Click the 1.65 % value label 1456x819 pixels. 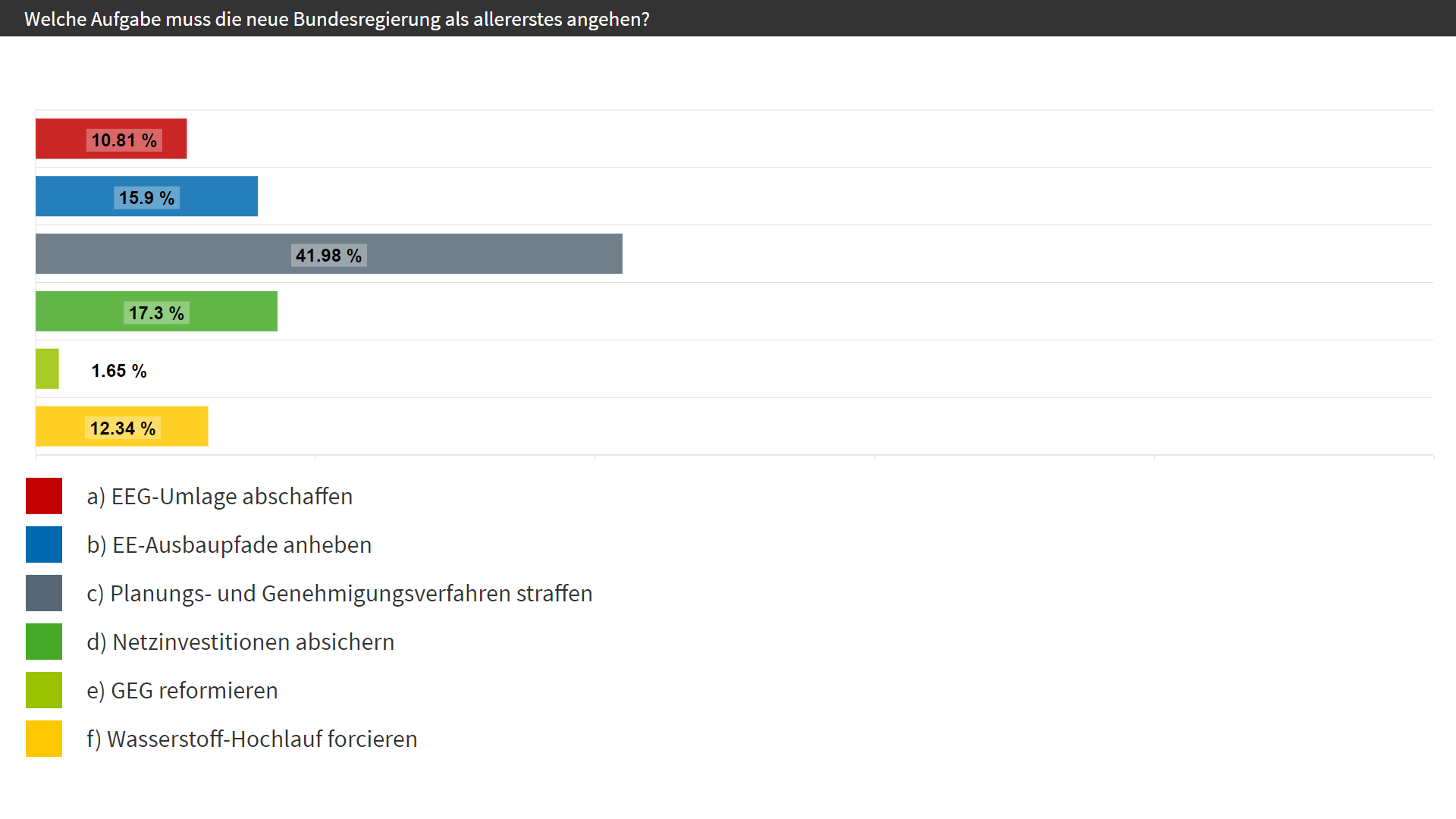119,371
